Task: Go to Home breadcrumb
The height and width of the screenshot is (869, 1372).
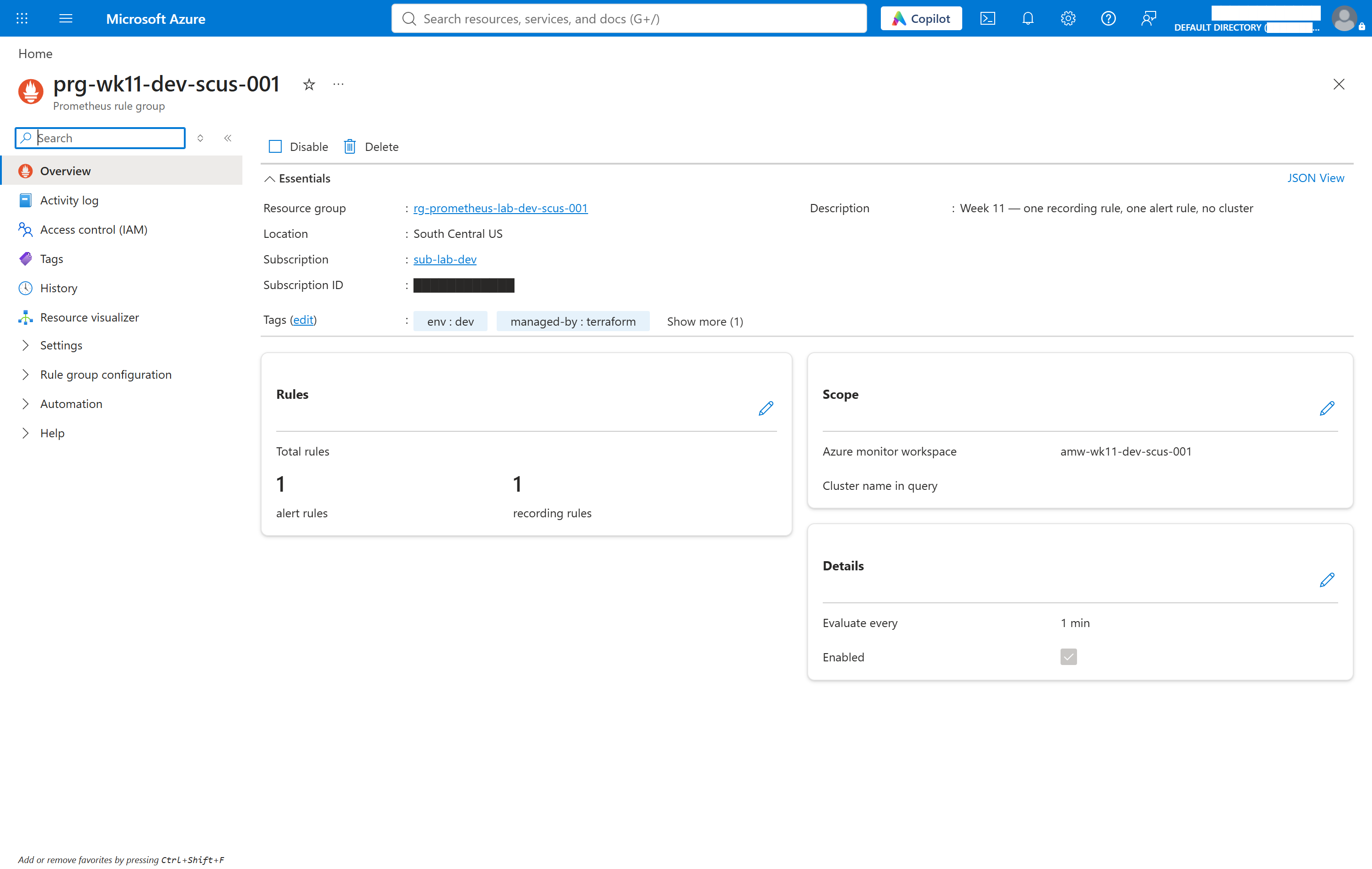Action: (x=35, y=54)
